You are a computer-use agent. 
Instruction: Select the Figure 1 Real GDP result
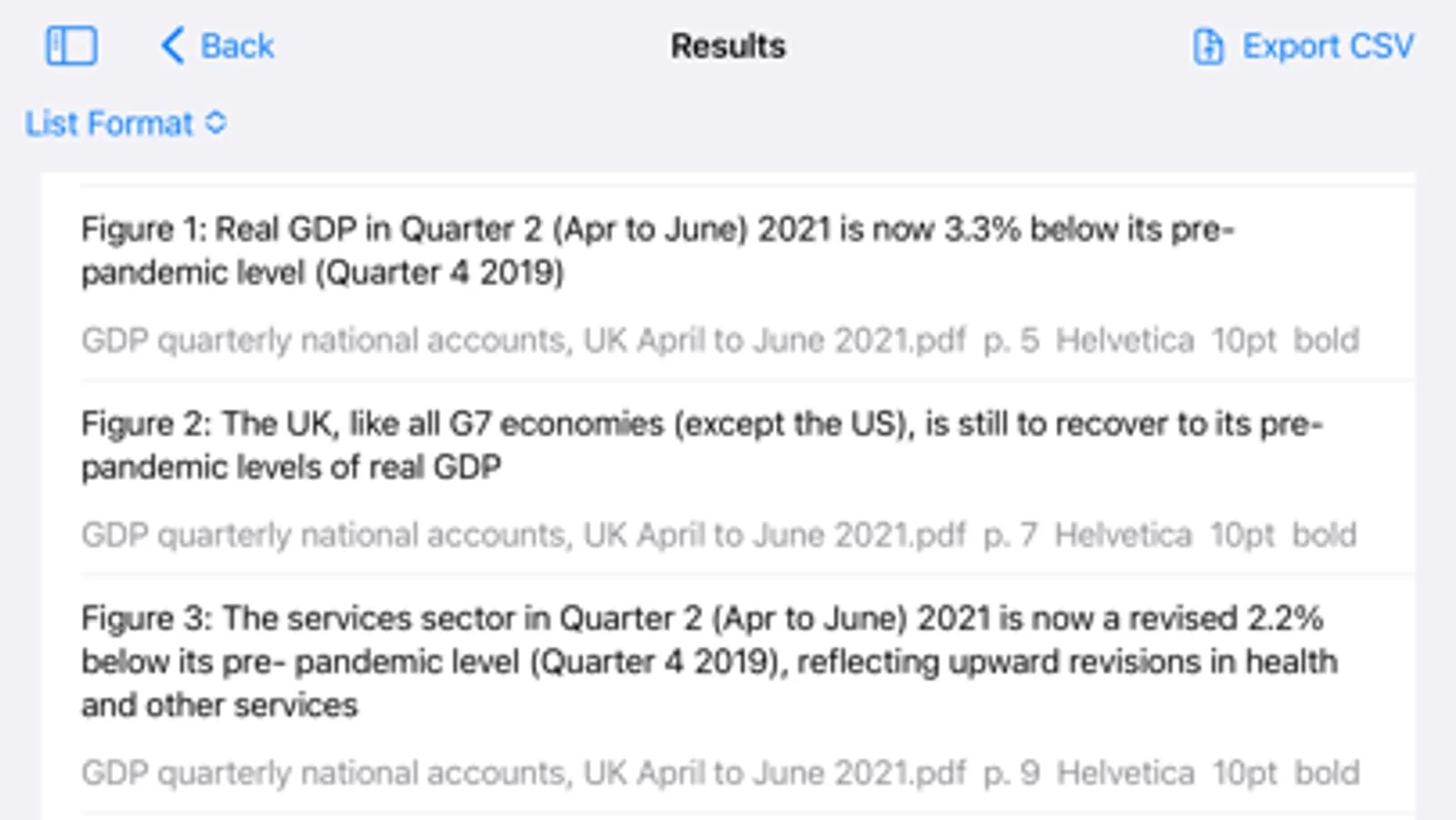[x=656, y=251]
